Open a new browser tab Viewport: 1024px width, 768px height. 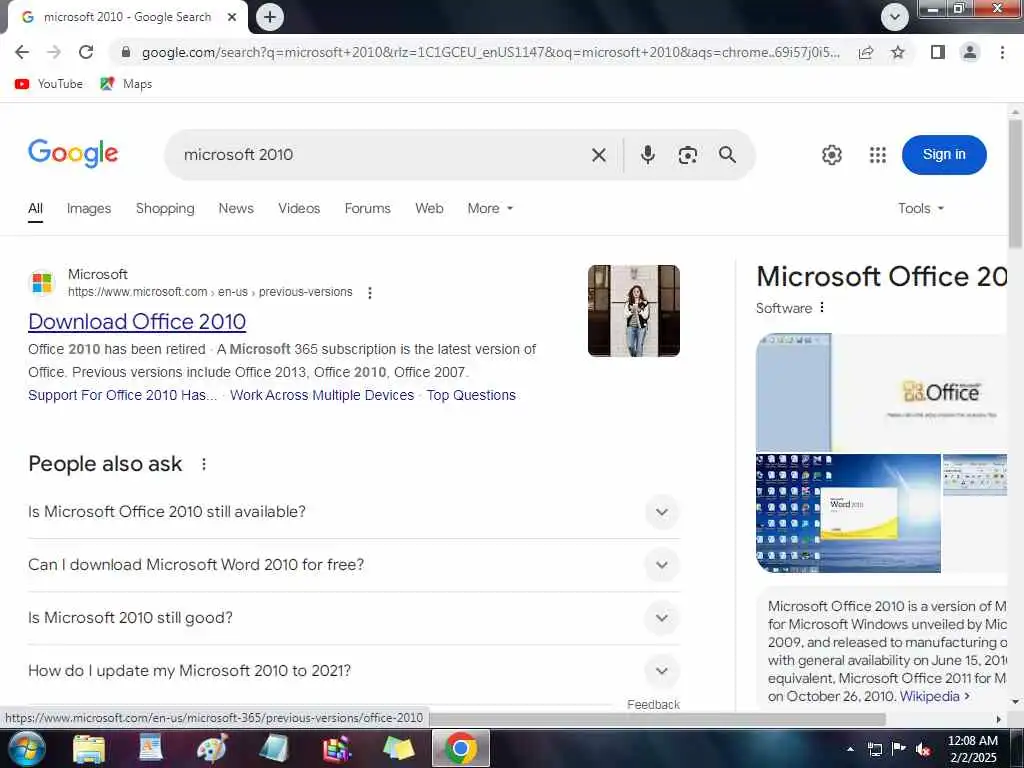pyautogui.click(x=270, y=17)
